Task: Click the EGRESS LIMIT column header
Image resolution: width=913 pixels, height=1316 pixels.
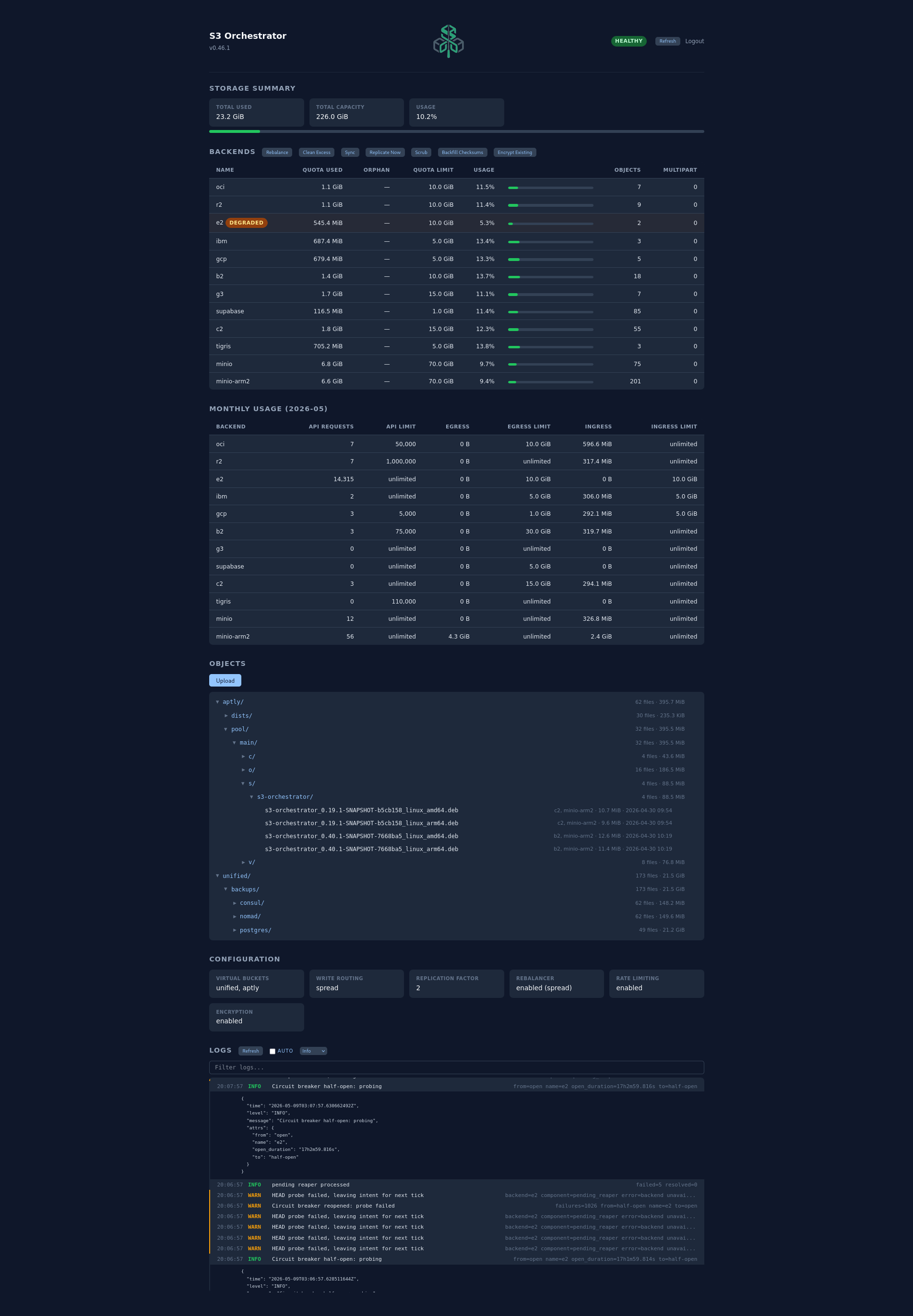Action: (529, 427)
